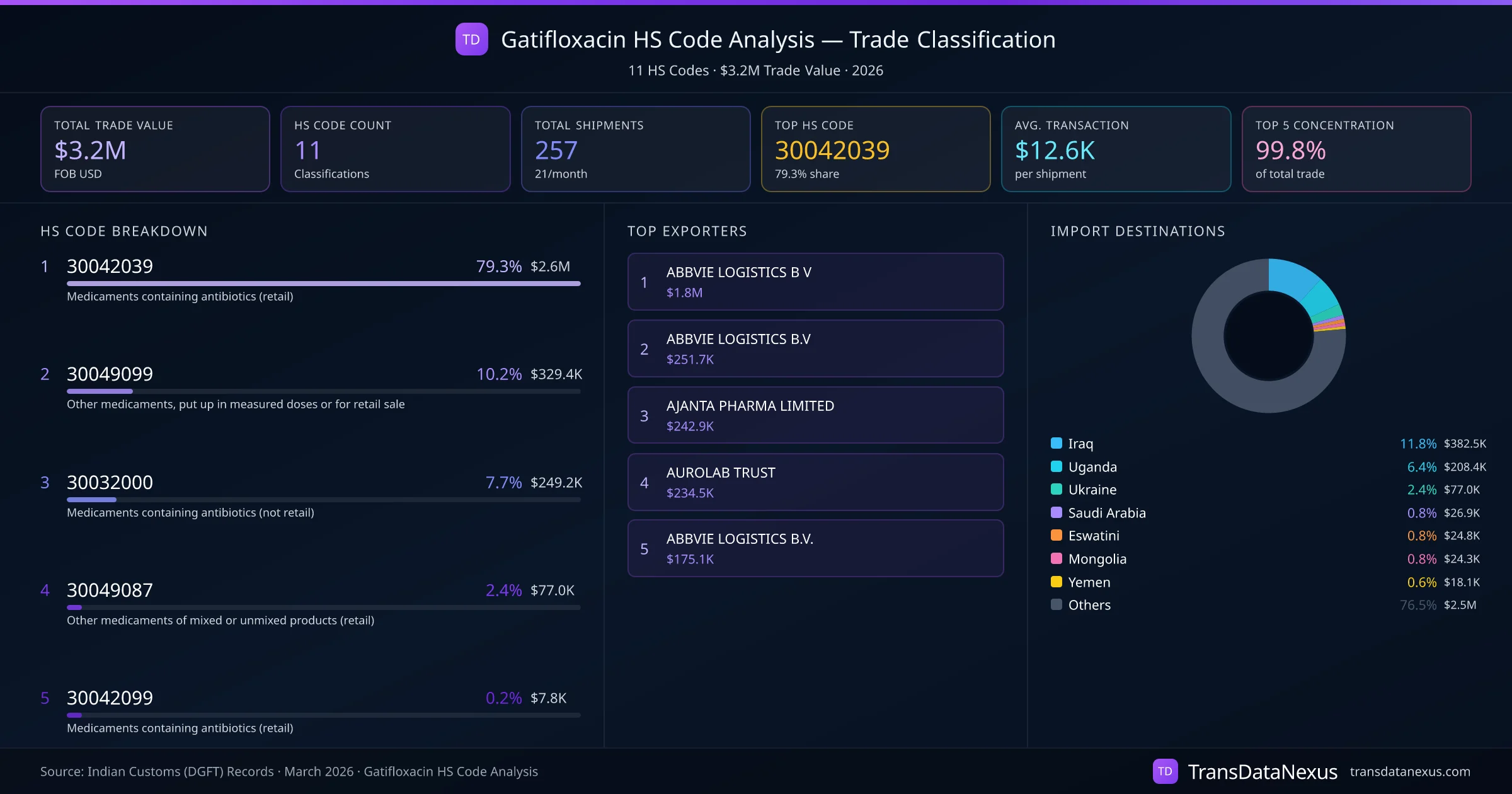Expand the TOP HS CODE 30042039 card

tap(876, 149)
